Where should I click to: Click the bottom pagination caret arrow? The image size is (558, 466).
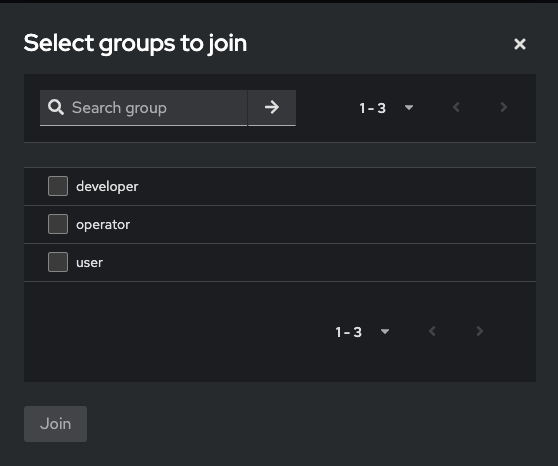(x=385, y=331)
